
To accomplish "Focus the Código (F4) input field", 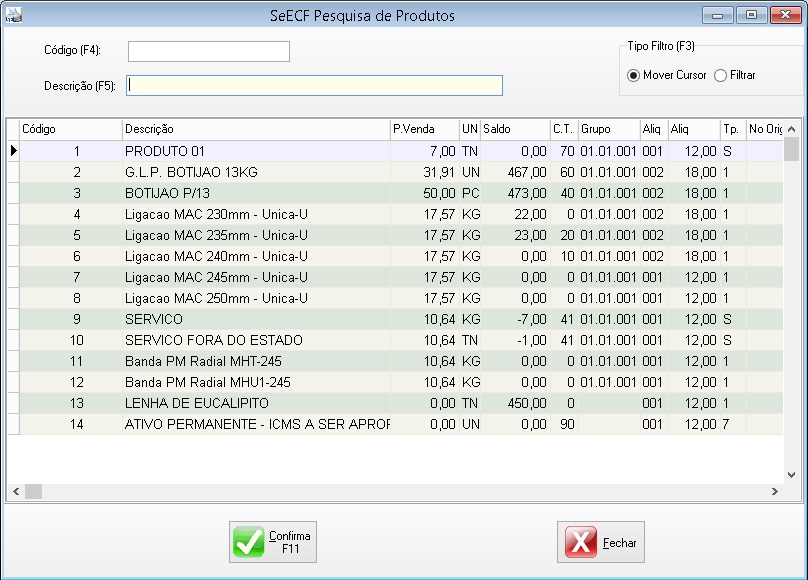I will click(208, 51).
